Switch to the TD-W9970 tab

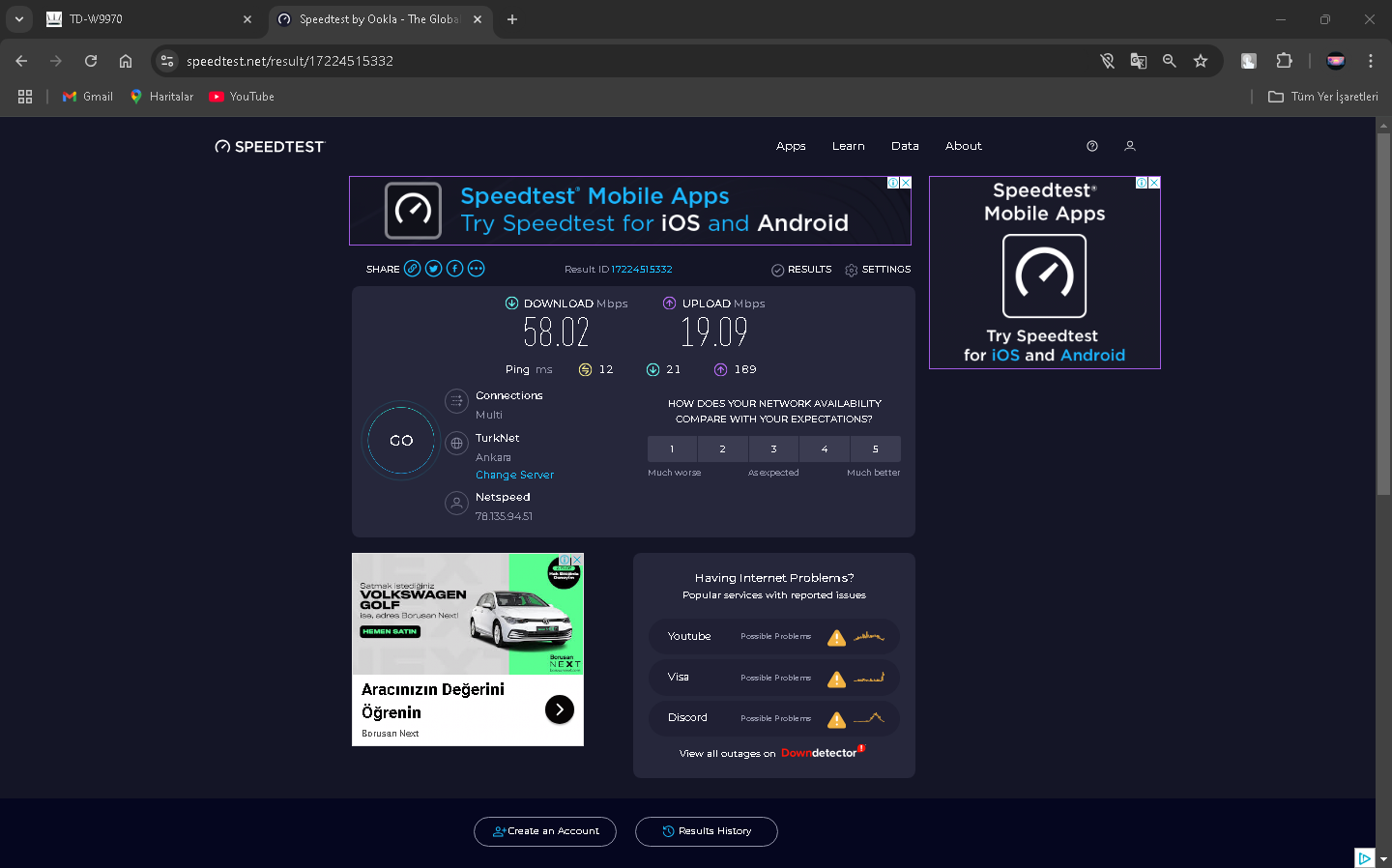tap(150, 19)
